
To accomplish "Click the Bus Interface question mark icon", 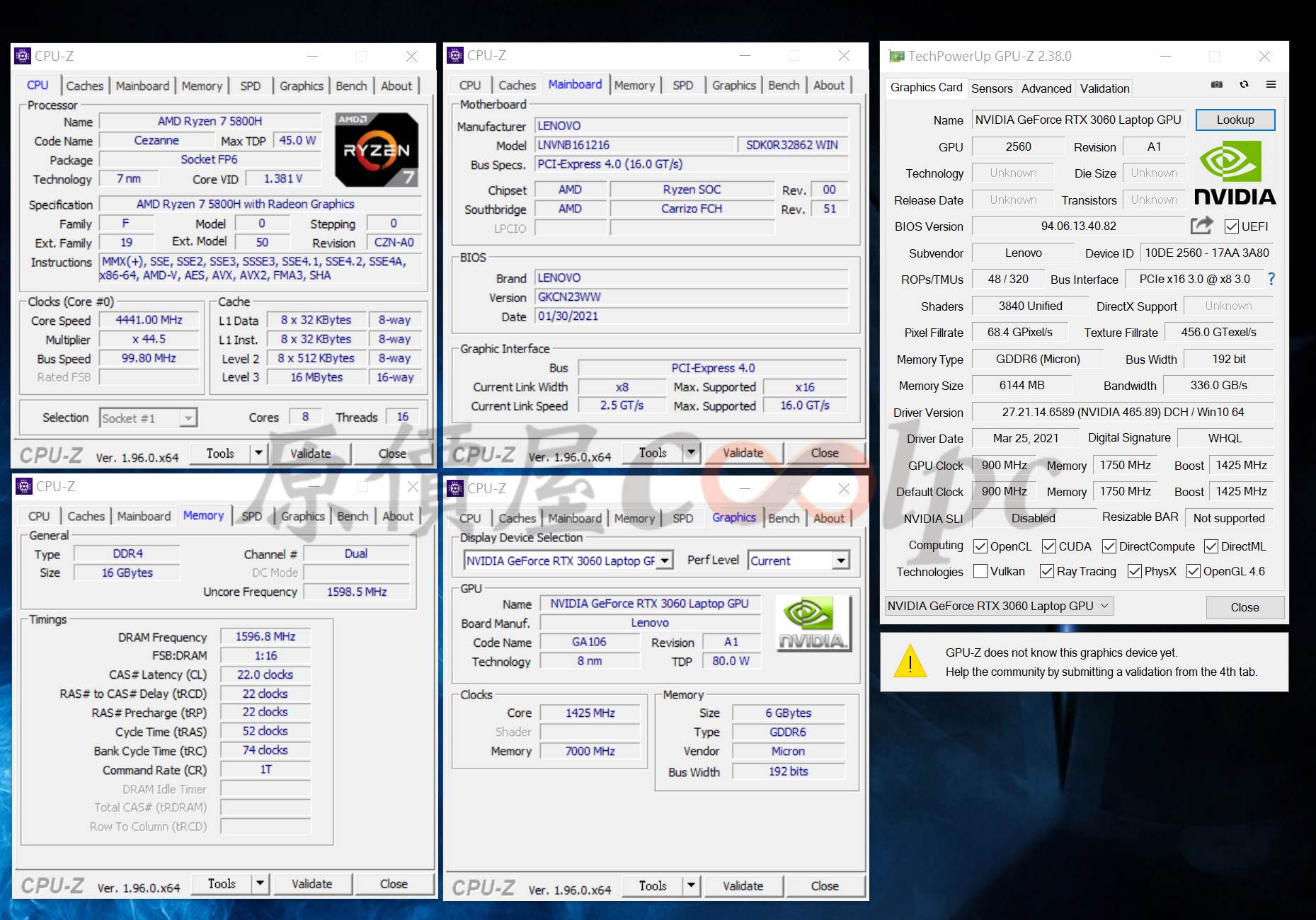I will point(1271,279).
